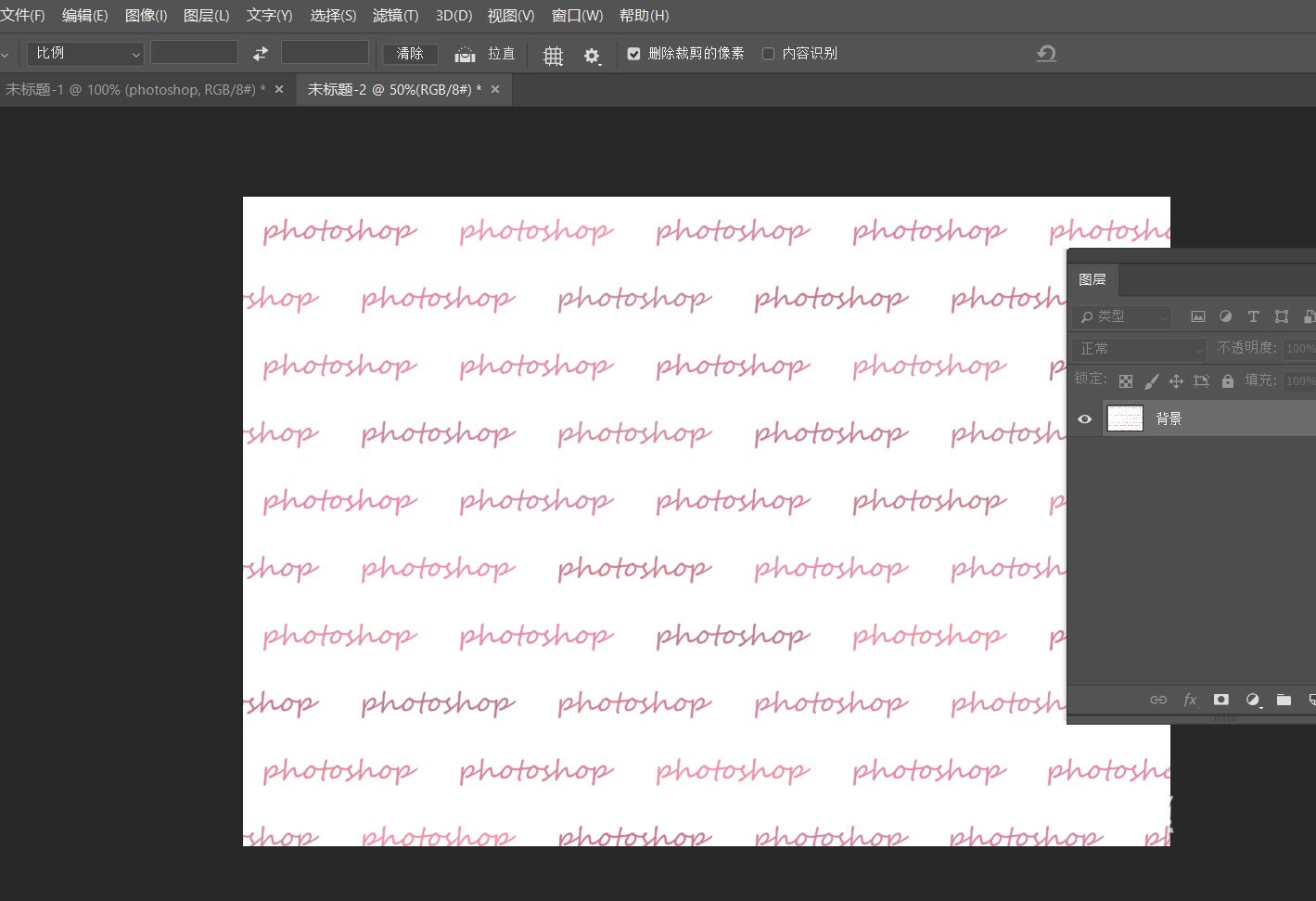Hide the 背景 layer with eye icon
The height and width of the screenshot is (901, 1316).
tap(1084, 419)
